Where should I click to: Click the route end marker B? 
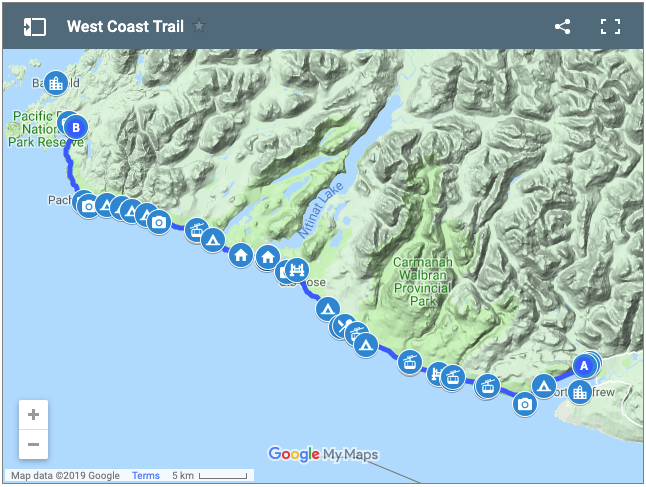point(76,128)
